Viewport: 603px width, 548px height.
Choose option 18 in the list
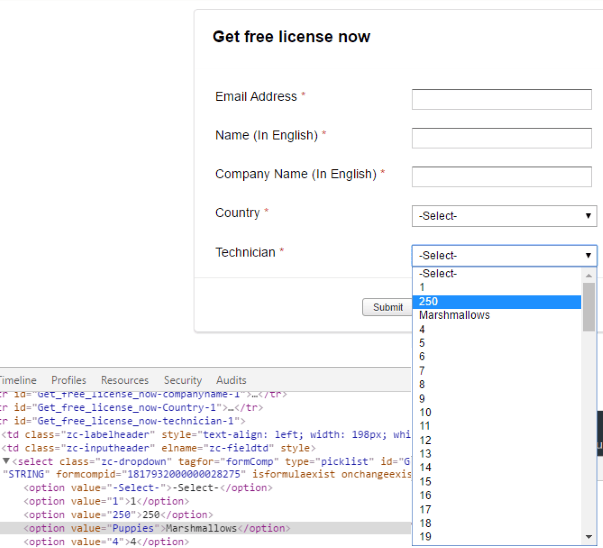tap(496, 523)
